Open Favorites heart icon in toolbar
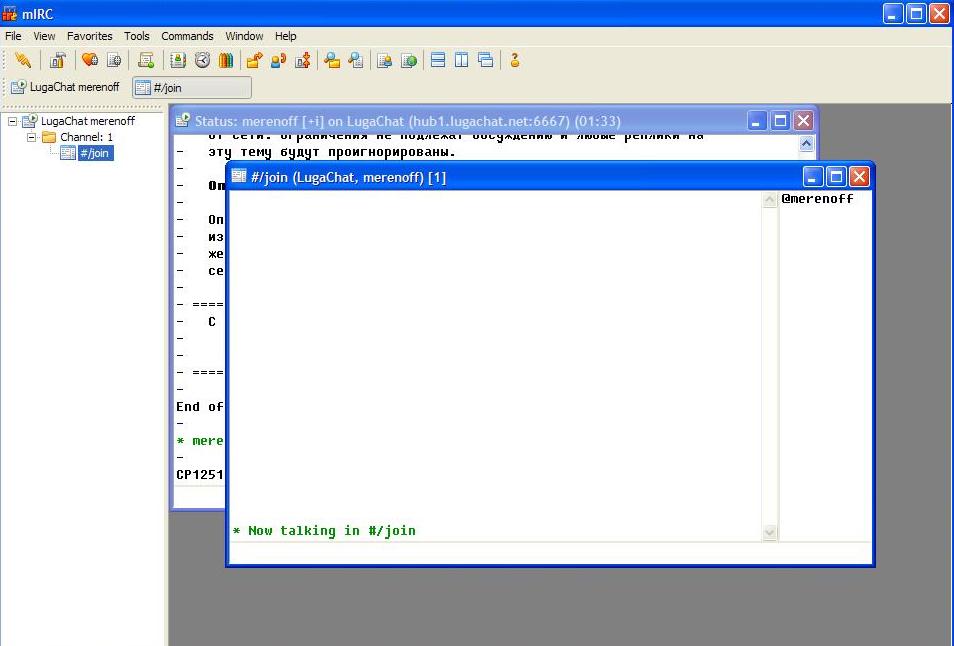954x646 pixels. tap(90, 60)
